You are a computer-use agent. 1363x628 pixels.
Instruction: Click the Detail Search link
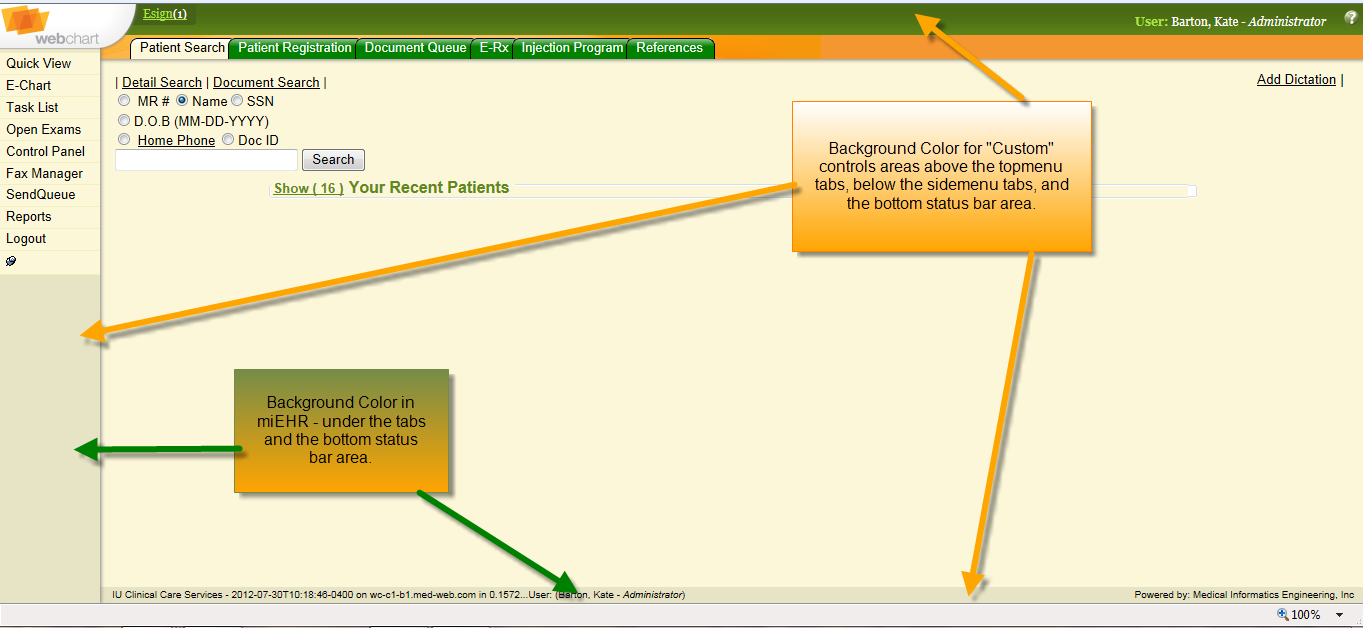[x=161, y=83]
